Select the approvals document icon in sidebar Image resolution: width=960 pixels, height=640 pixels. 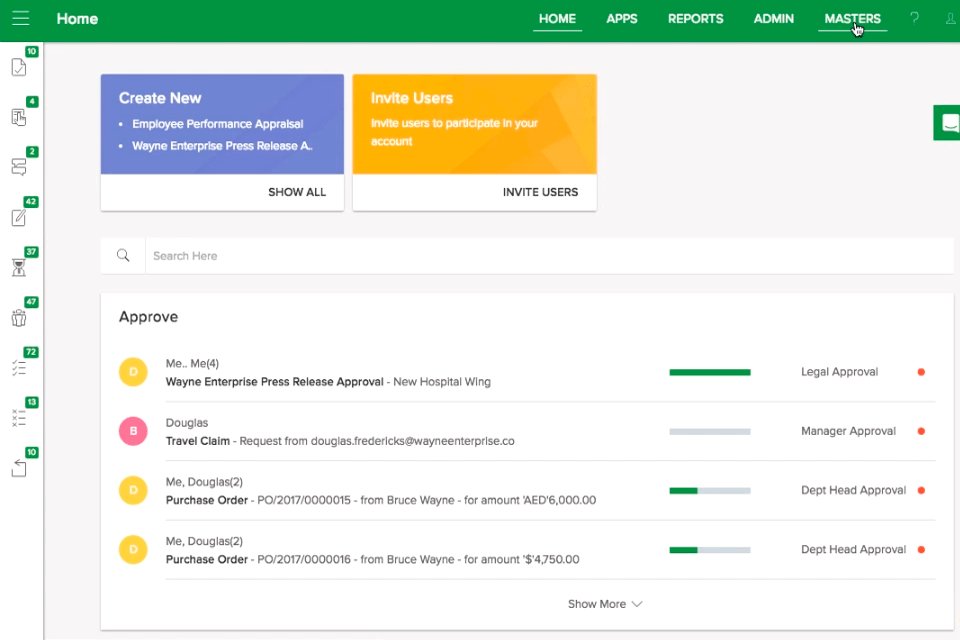tap(18, 67)
